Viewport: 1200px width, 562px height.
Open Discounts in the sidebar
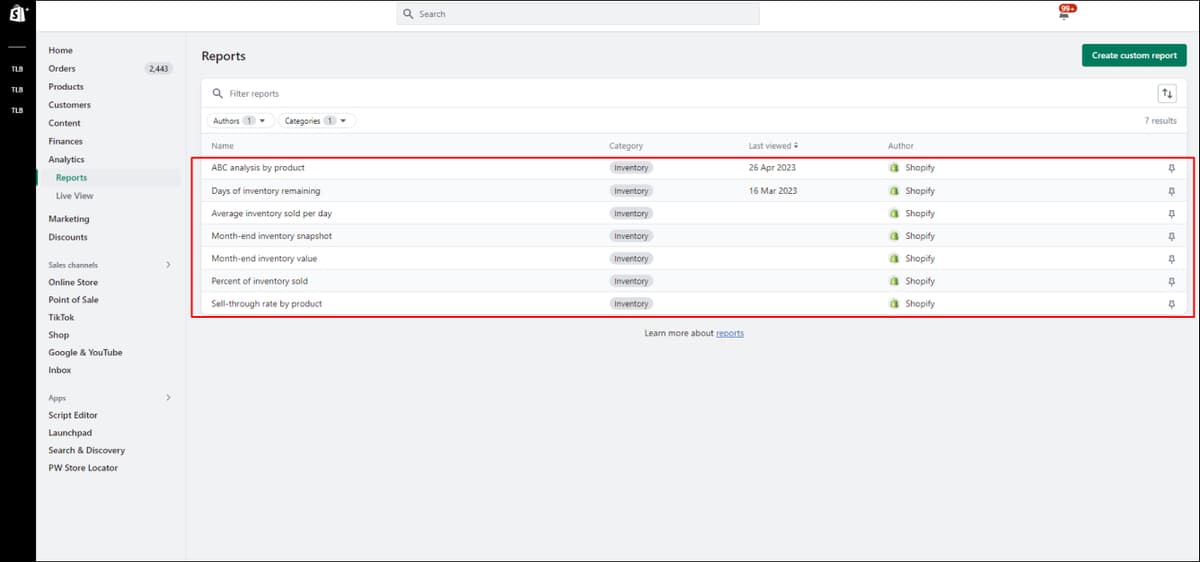(67, 237)
